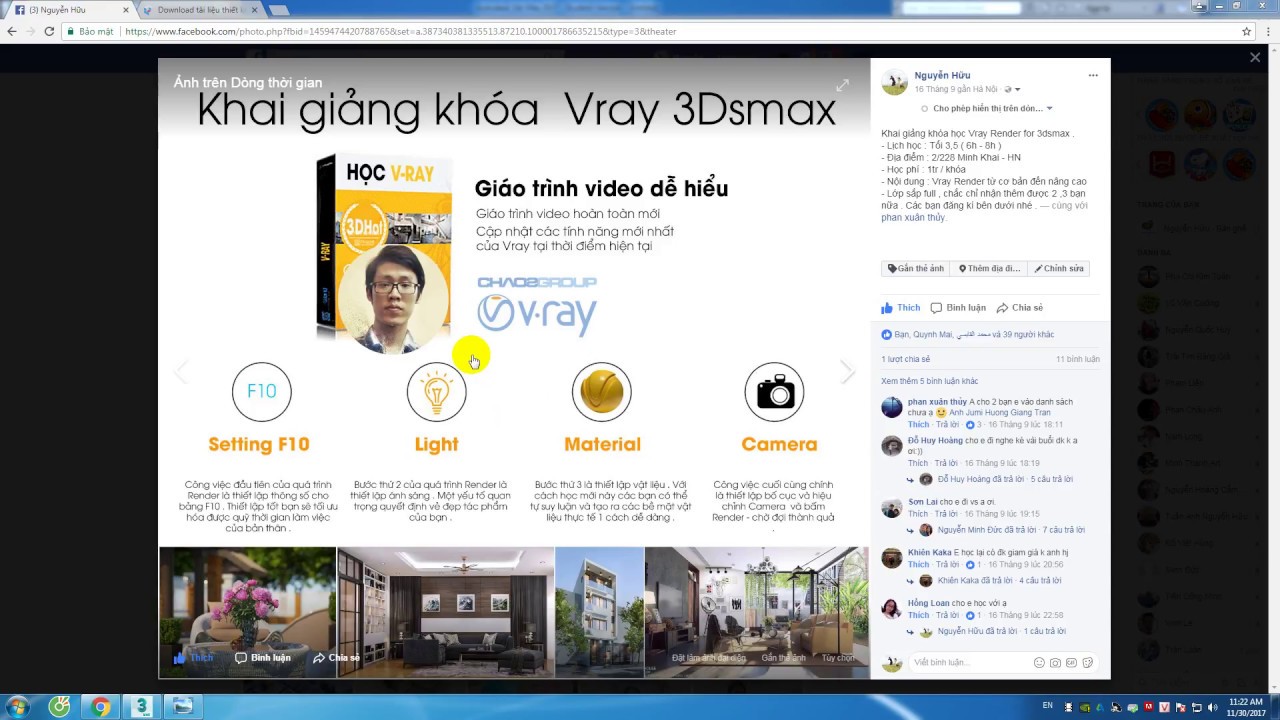Go forward in Chrome
The width and height of the screenshot is (1280, 720).
[x=30, y=31]
